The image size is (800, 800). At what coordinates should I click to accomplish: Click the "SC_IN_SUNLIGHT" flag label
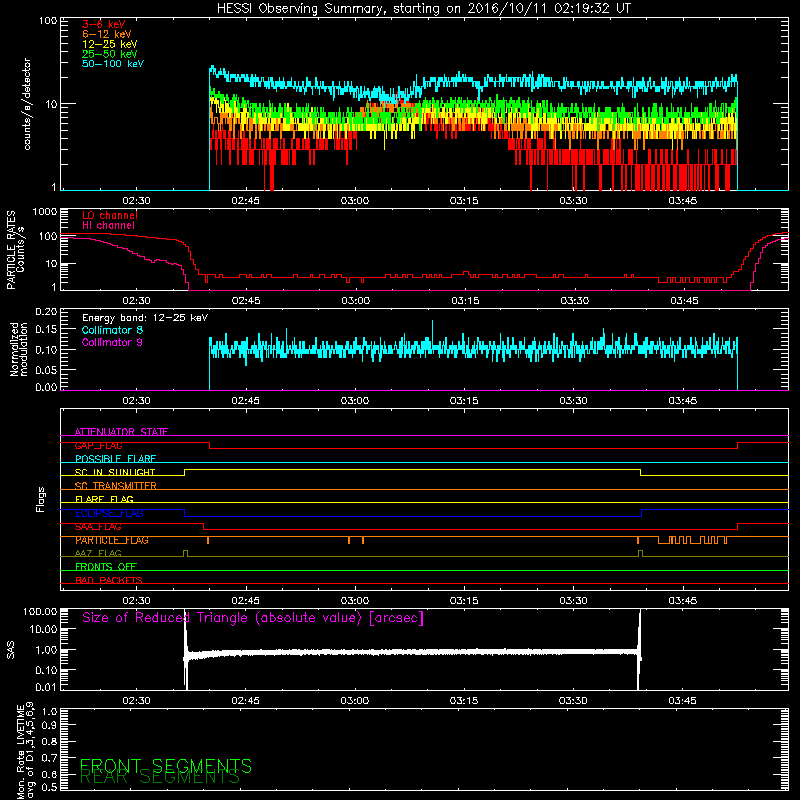115,472
